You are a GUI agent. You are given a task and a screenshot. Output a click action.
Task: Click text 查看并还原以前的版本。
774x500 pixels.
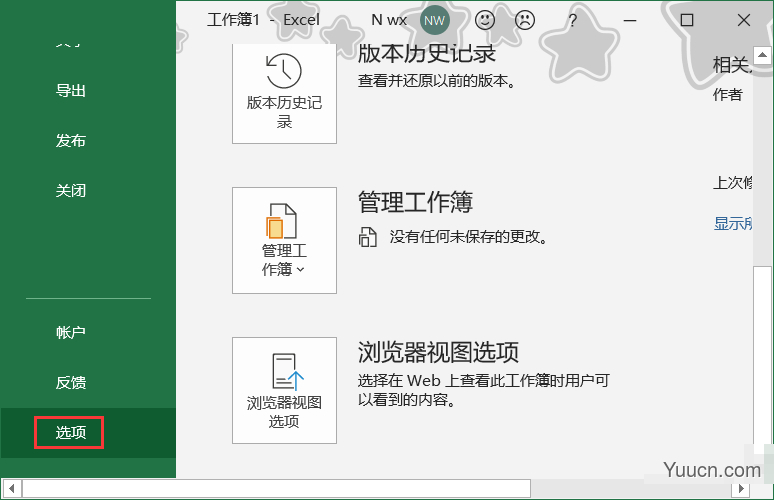[437, 80]
